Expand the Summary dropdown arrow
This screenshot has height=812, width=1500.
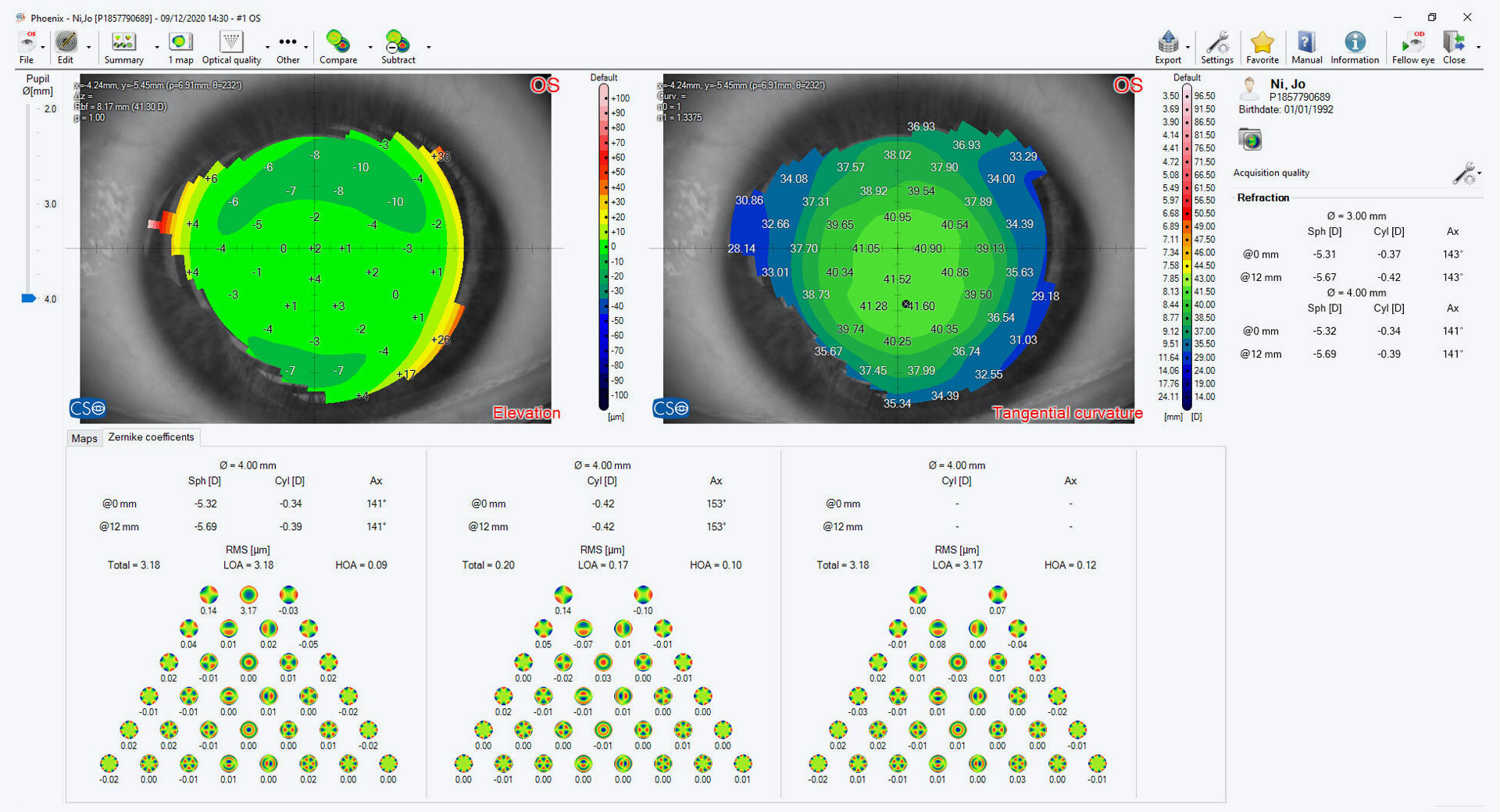(157, 47)
